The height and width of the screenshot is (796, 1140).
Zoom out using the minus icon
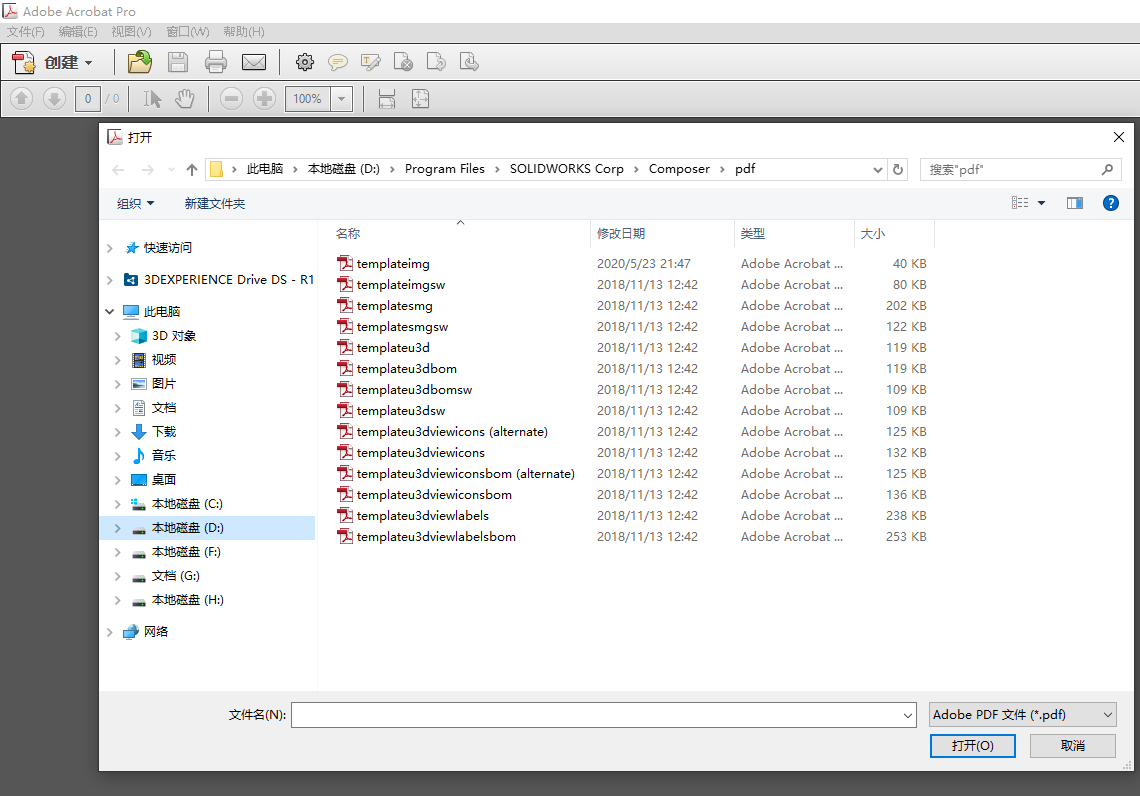pyautogui.click(x=231, y=98)
